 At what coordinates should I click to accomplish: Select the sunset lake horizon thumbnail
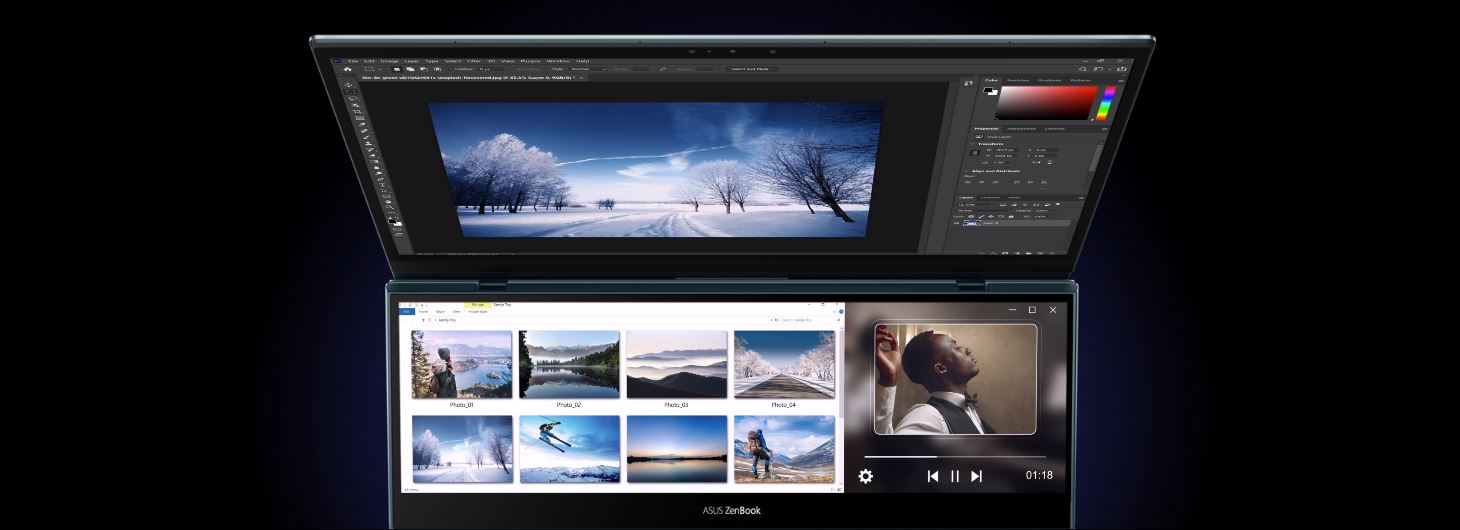[x=677, y=449]
